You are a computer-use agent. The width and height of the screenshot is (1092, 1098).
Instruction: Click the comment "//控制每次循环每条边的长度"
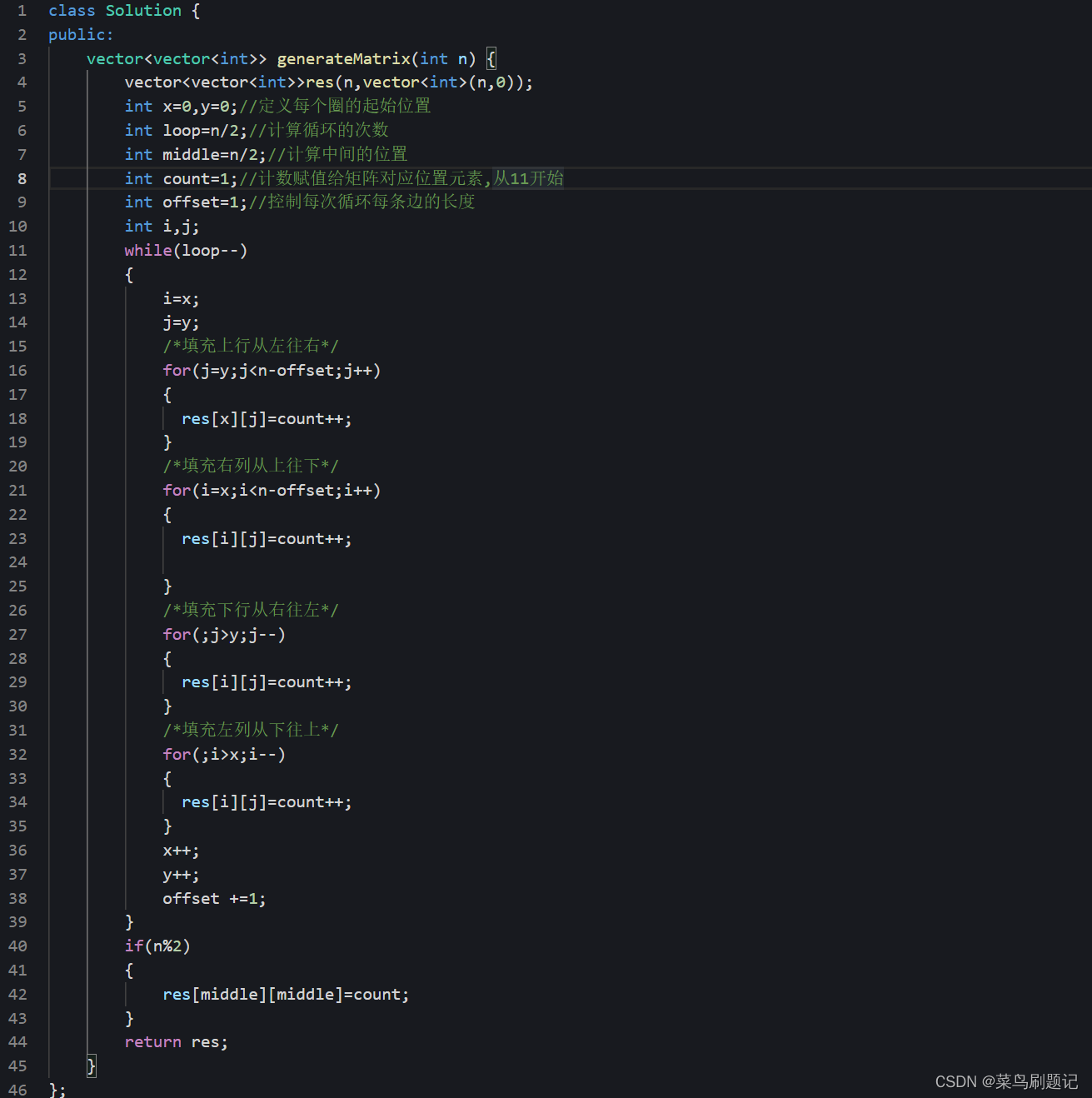click(x=362, y=202)
